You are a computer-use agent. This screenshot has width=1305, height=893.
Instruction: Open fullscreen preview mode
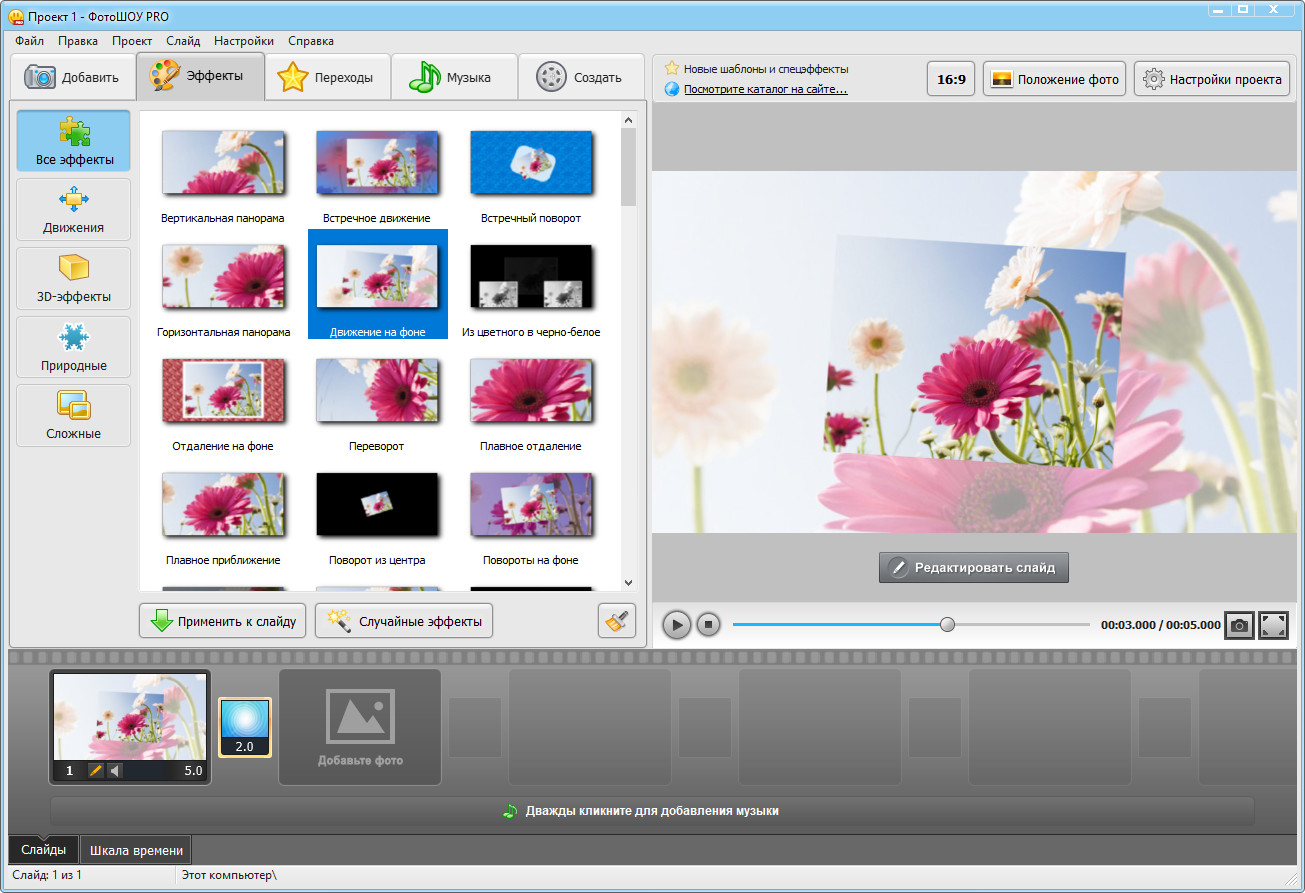pyautogui.click(x=1273, y=625)
